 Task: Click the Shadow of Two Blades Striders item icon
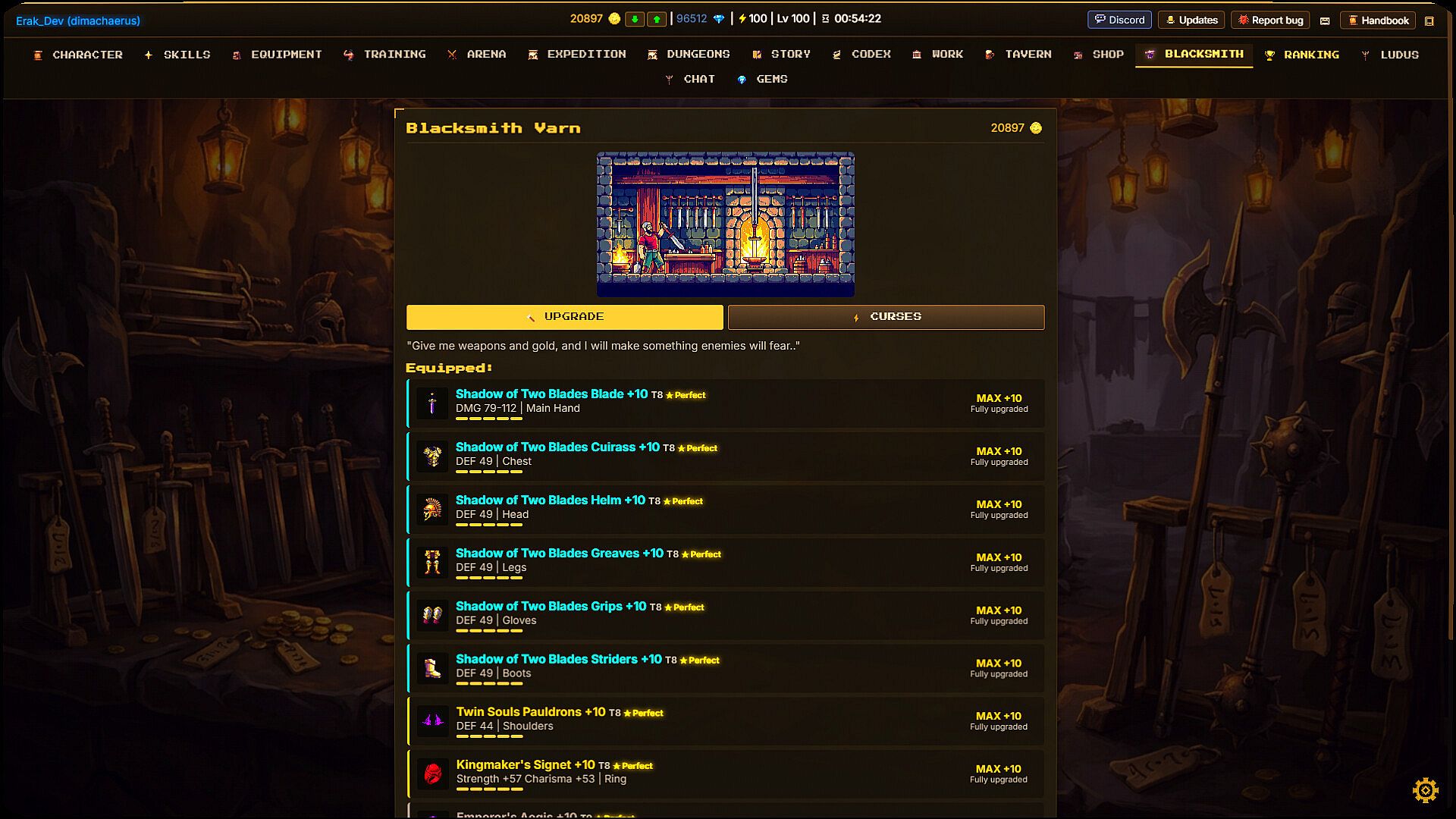tap(432, 668)
